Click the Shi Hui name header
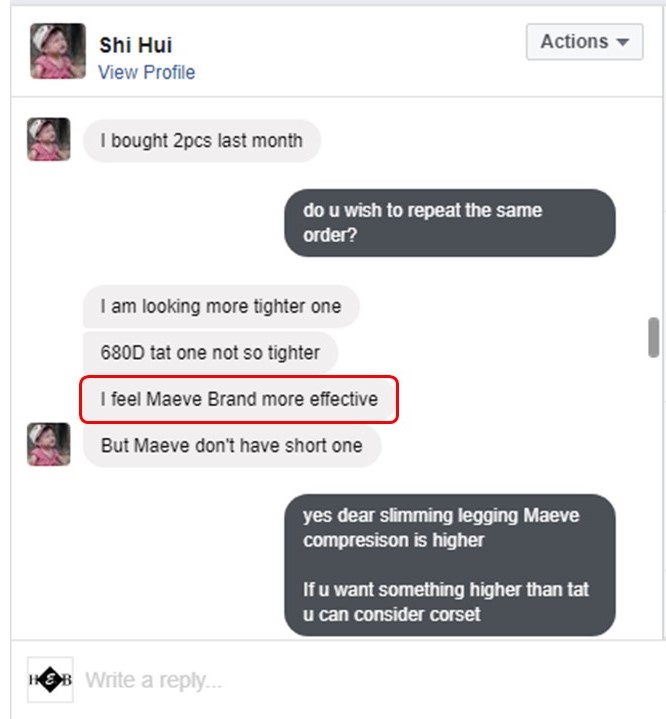This screenshot has height=719, width=666. pos(136,45)
